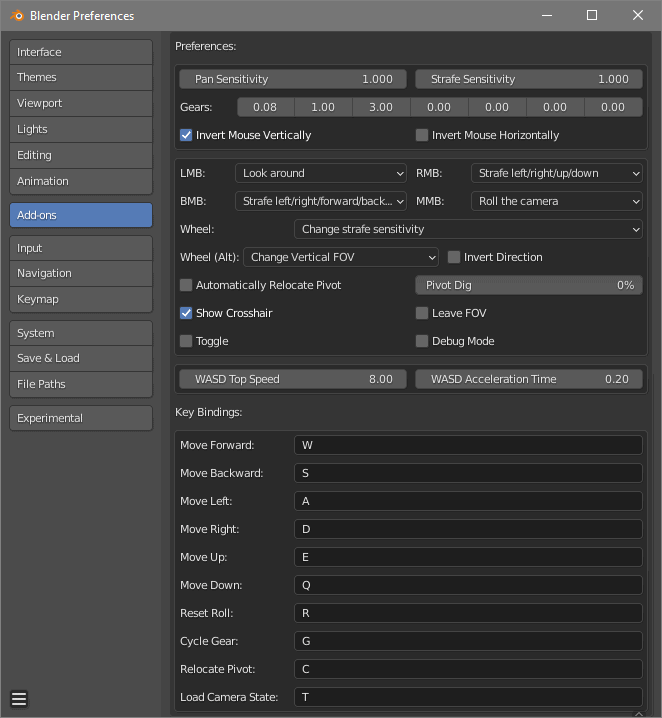Click the WASD Top Speed field
662x718 pixels.
(293, 379)
